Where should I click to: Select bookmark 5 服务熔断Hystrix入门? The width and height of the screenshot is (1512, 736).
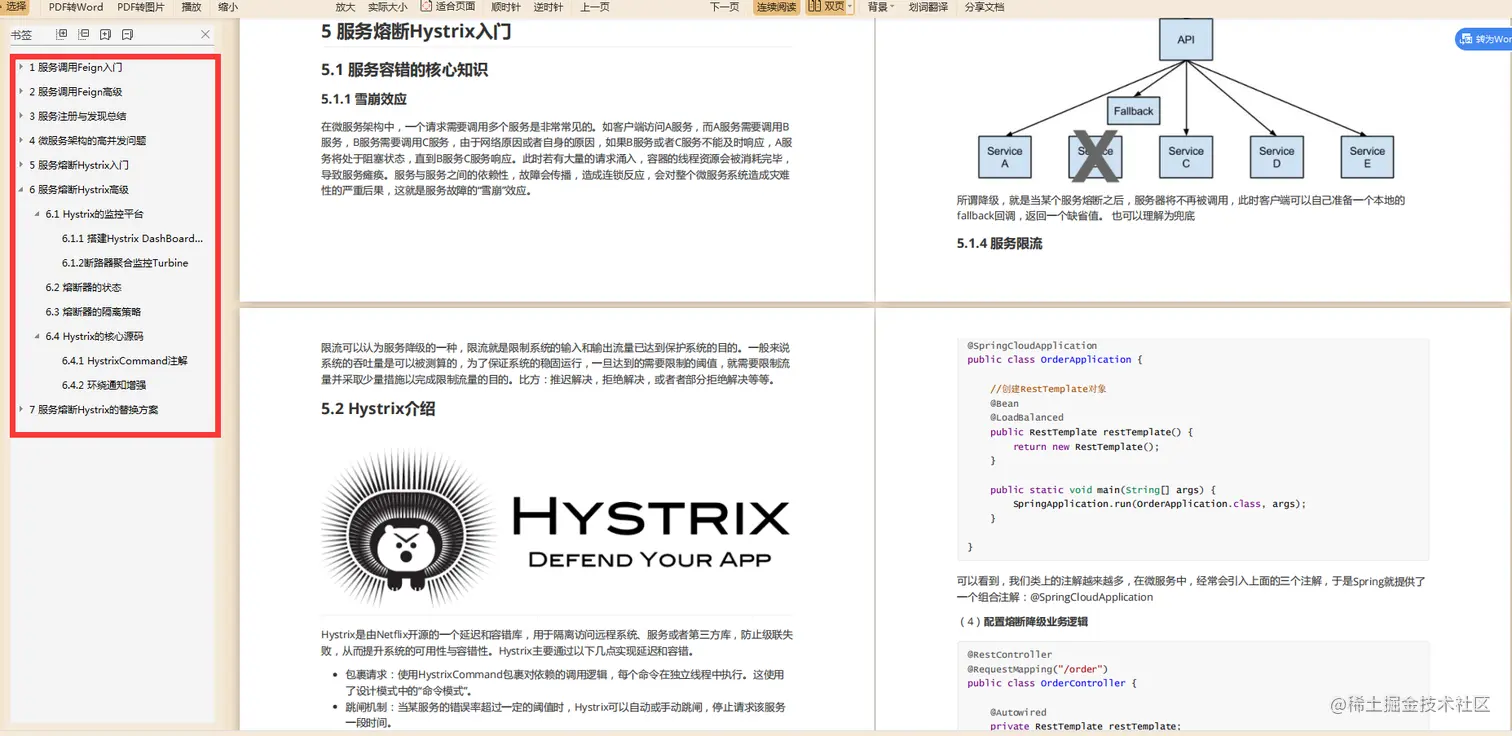pyautogui.click(x=79, y=165)
